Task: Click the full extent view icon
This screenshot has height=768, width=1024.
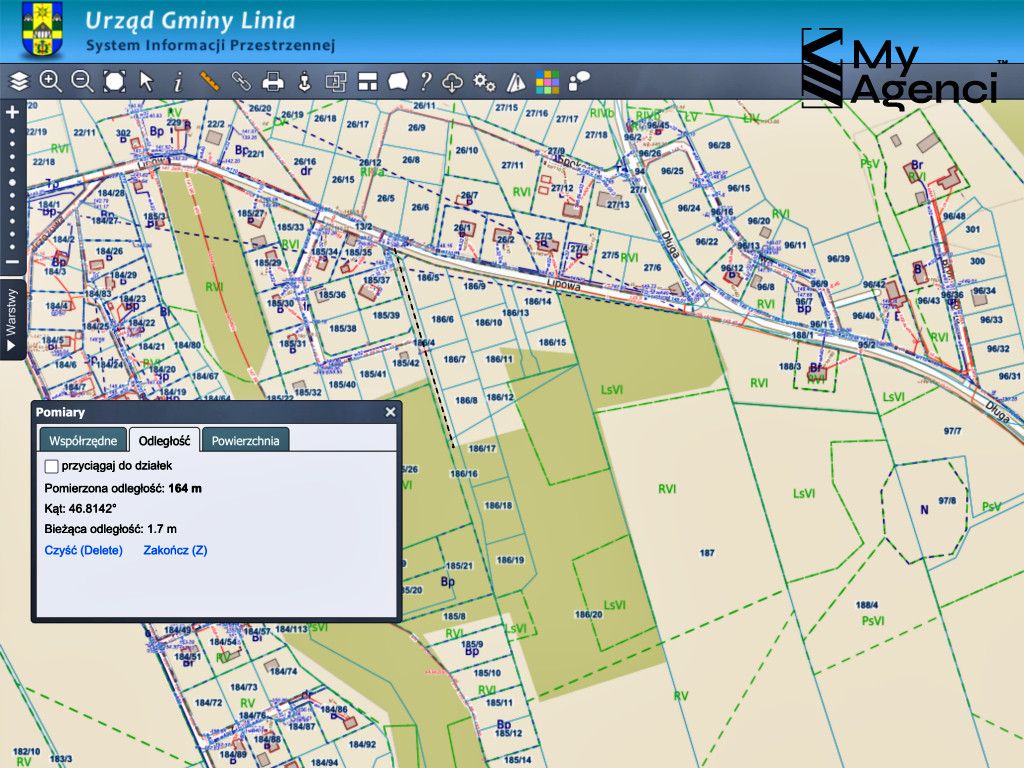Action: pyautogui.click(x=114, y=81)
